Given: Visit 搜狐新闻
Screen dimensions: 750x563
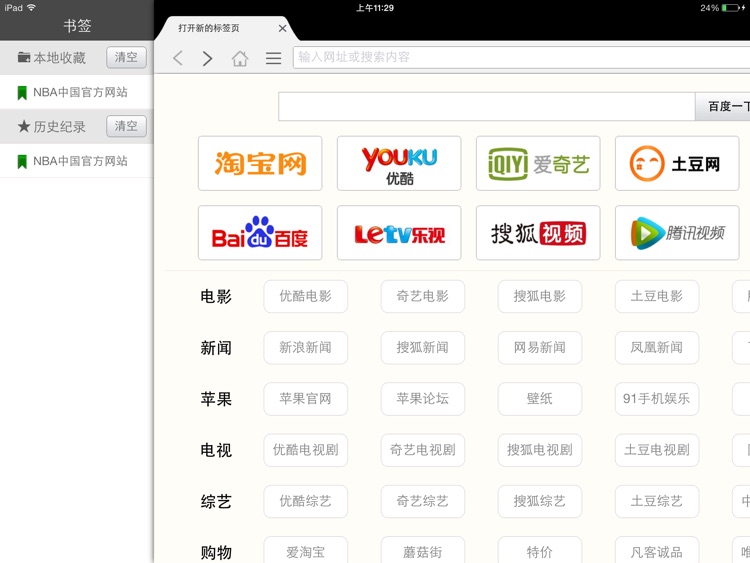Looking at the screenshot, I should tap(423, 348).
